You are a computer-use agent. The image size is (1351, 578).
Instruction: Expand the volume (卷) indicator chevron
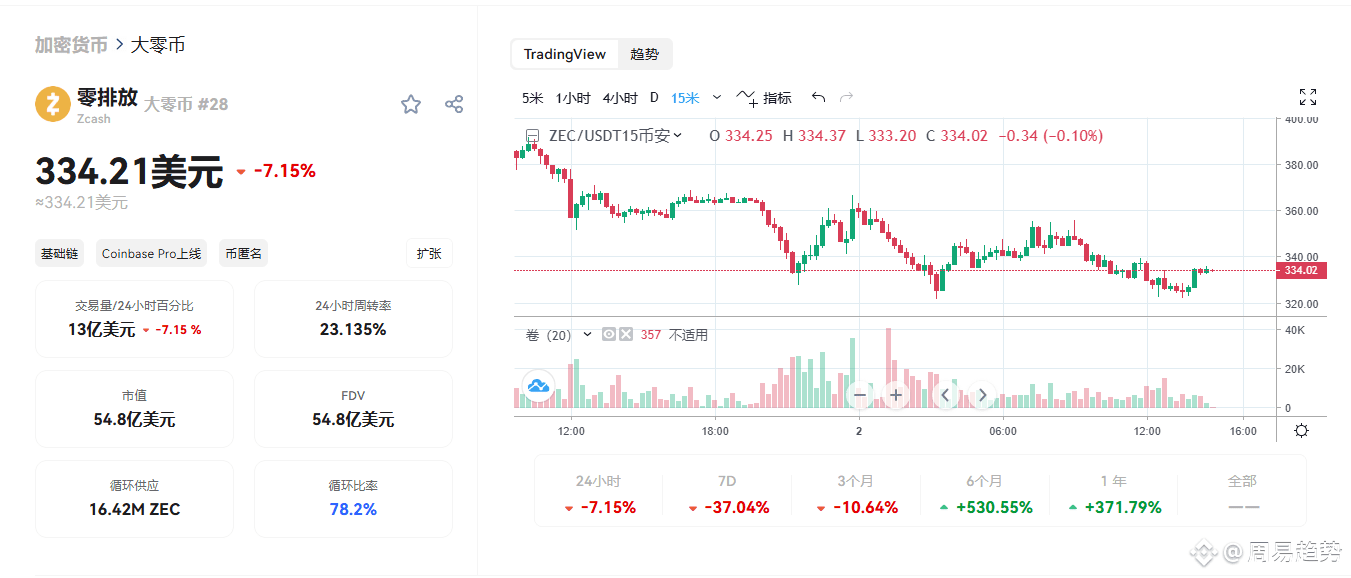point(587,335)
